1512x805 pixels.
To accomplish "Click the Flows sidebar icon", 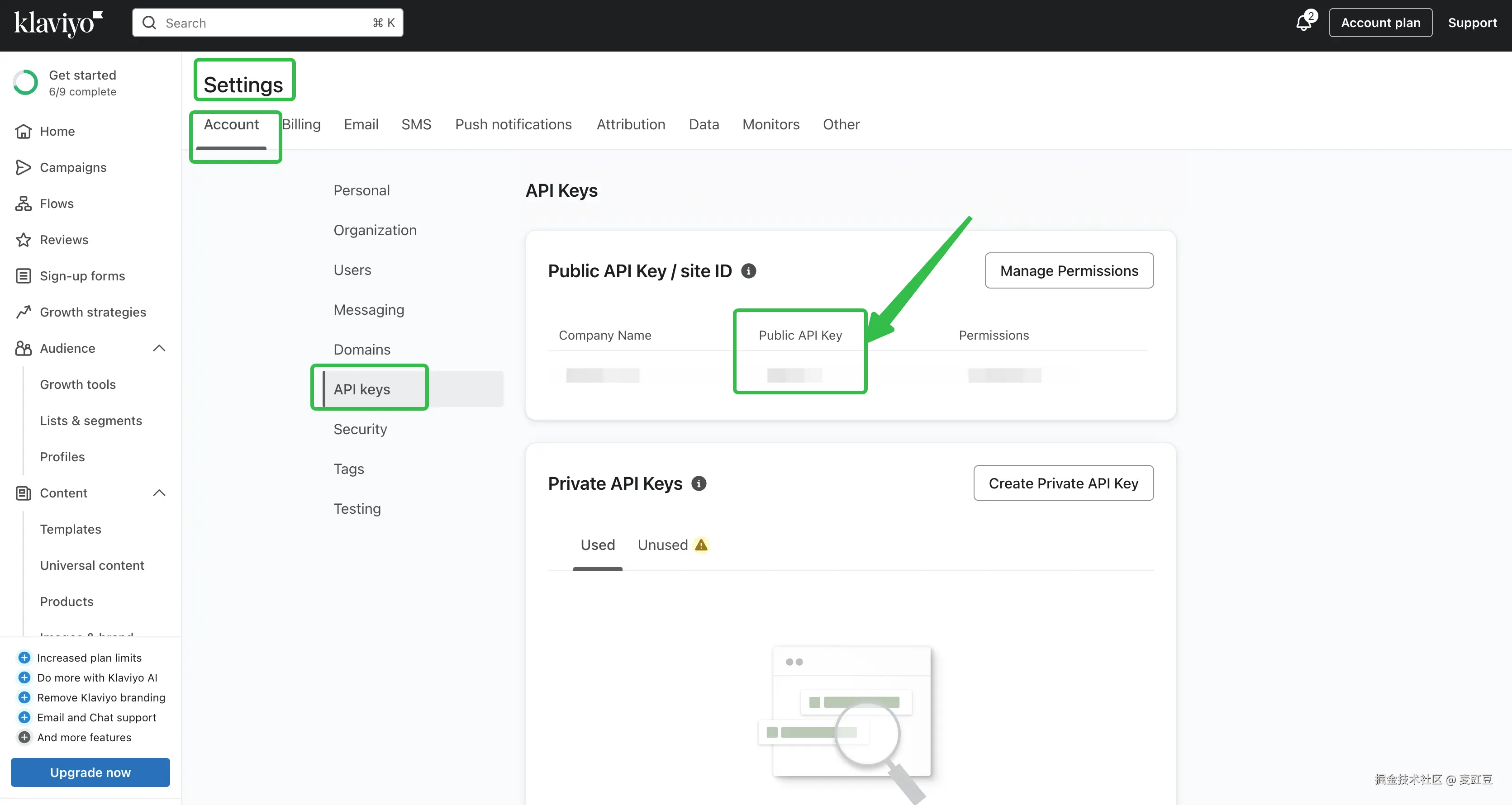I will click(x=24, y=204).
